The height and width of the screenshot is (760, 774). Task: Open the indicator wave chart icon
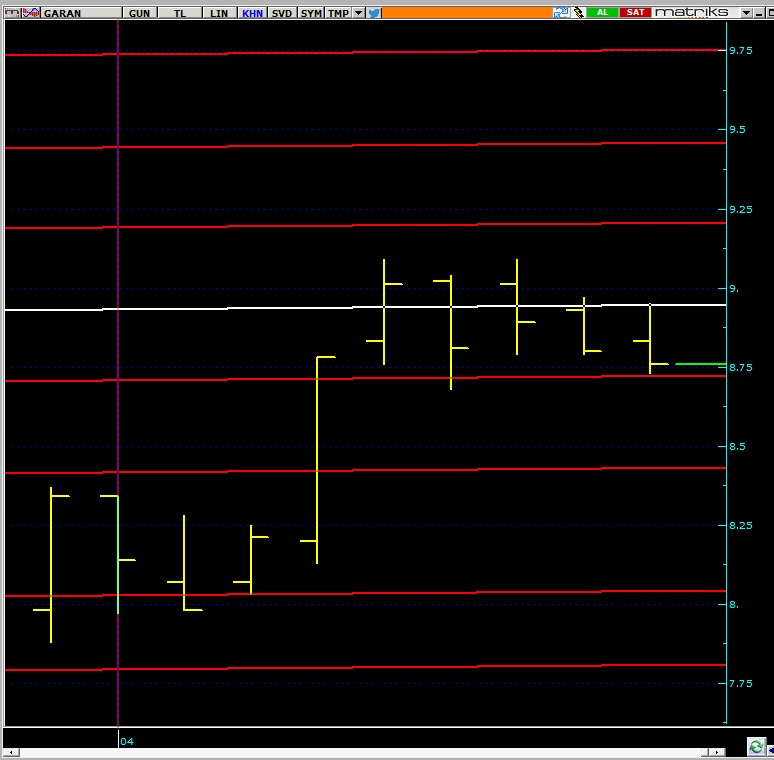click(x=31, y=13)
